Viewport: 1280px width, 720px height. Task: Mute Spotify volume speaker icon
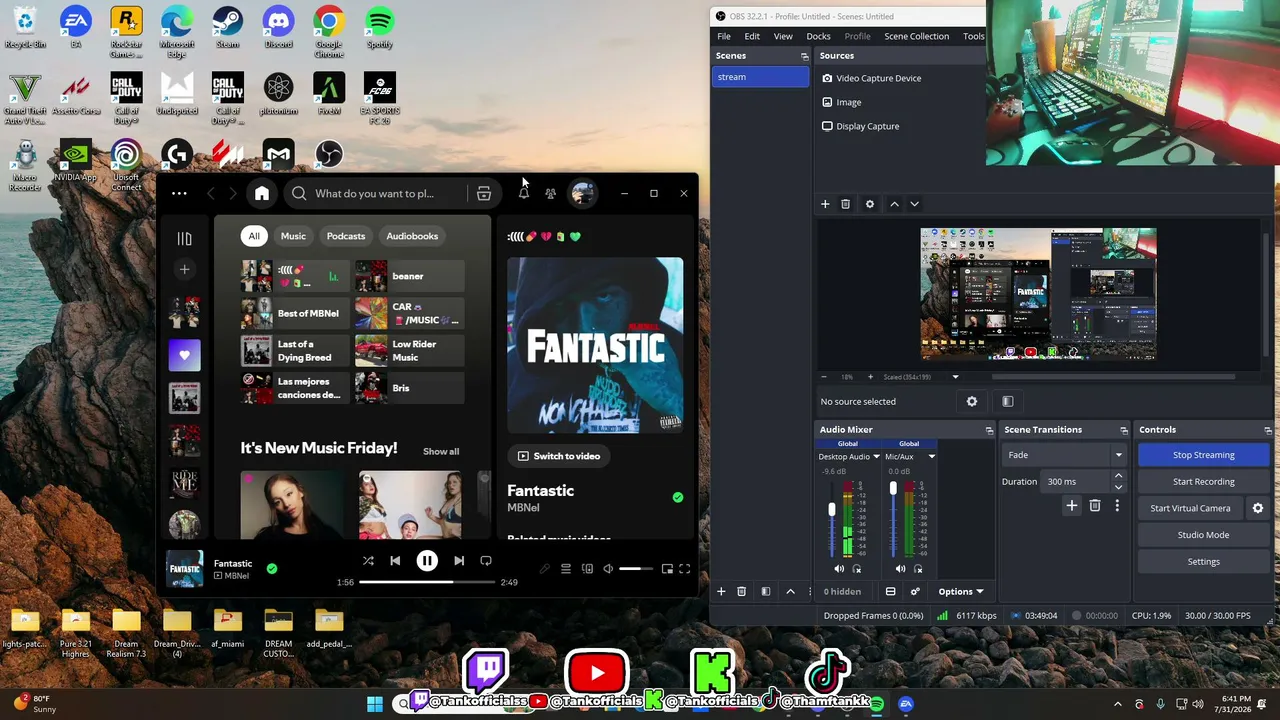pos(608,569)
